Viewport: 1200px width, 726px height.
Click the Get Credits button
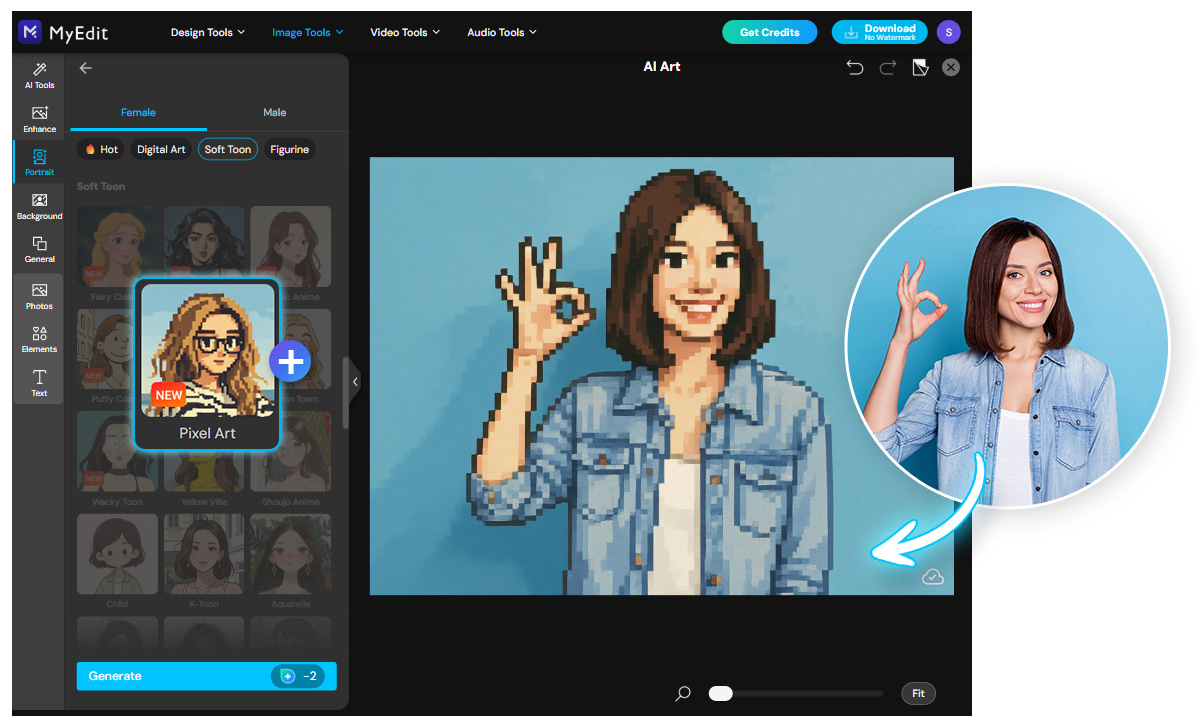pyautogui.click(x=769, y=31)
